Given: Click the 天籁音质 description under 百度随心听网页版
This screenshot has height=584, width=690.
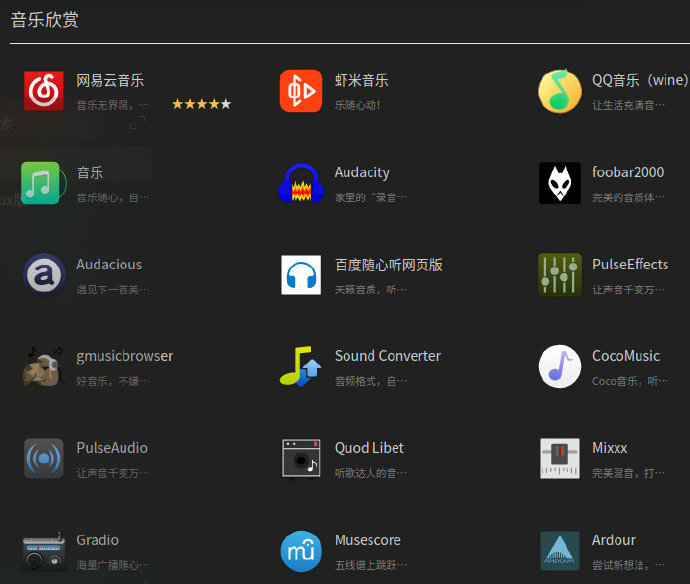Looking at the screenshot, I should [371, 290].
